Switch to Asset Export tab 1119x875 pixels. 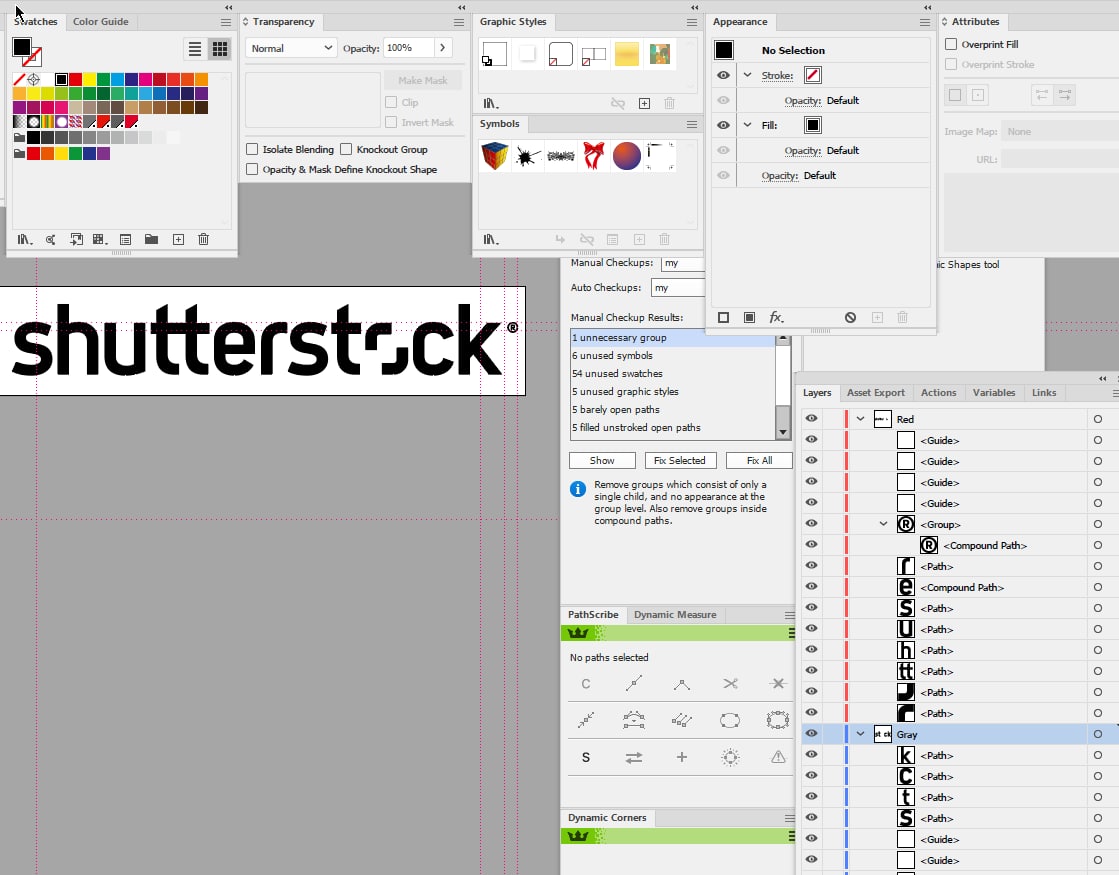tap(876, 393)
